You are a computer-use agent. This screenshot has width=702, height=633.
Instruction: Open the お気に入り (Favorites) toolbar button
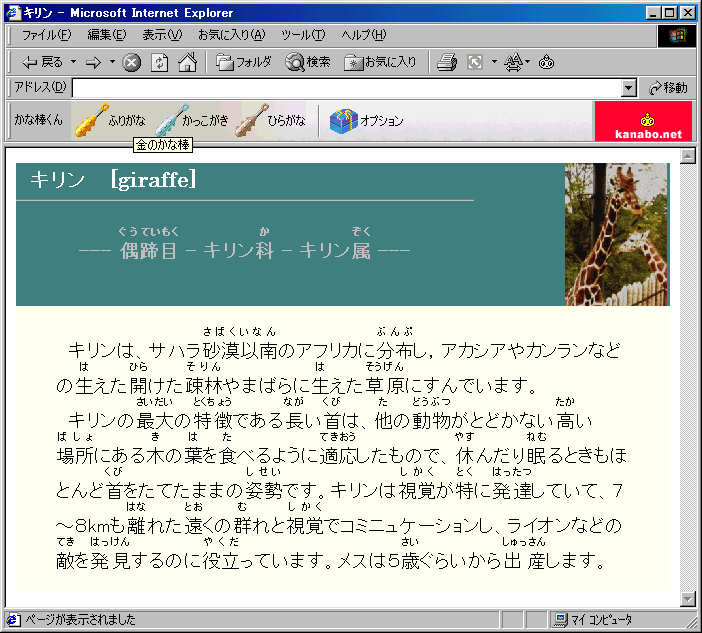click(381, 62)
